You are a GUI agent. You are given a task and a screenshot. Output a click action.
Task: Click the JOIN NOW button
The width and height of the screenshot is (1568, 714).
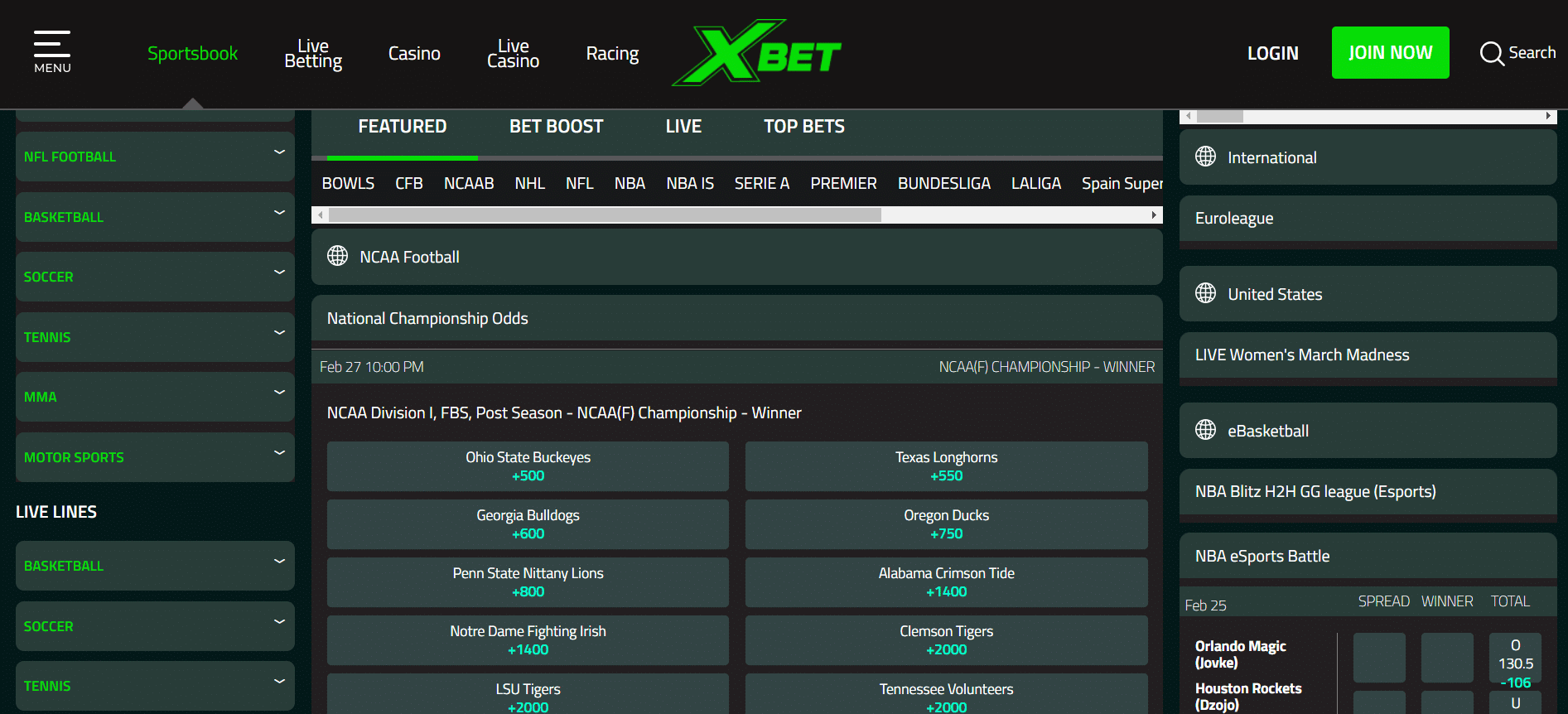point(1391,52)
